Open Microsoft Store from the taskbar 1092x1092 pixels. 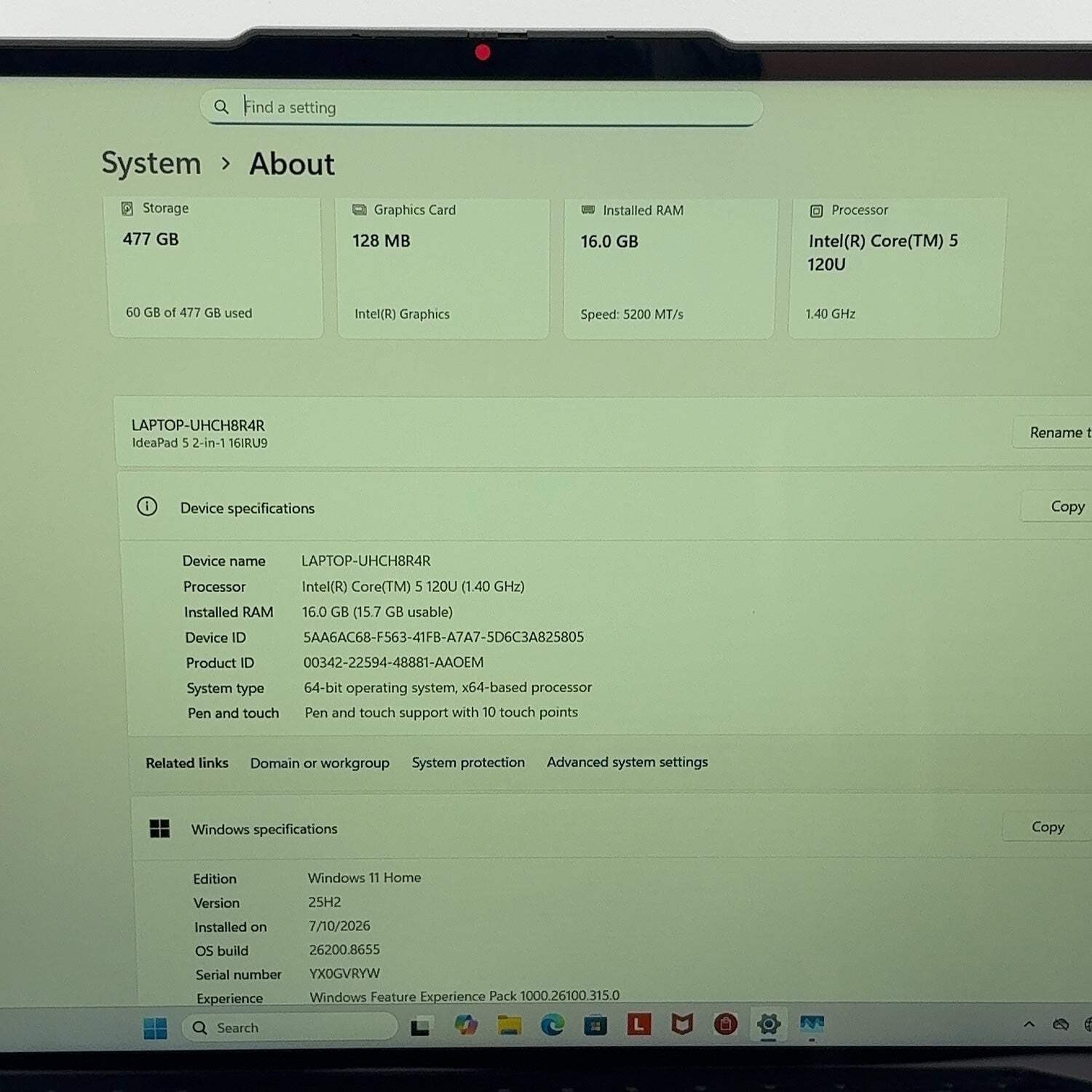[596, 1025]
